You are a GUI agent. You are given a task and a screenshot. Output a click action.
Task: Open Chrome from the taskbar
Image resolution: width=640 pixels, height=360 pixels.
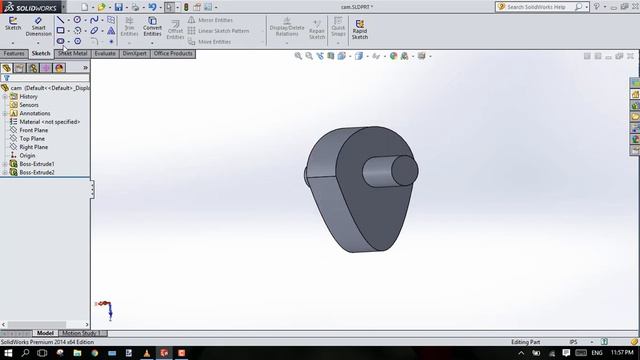click(95, 353)
